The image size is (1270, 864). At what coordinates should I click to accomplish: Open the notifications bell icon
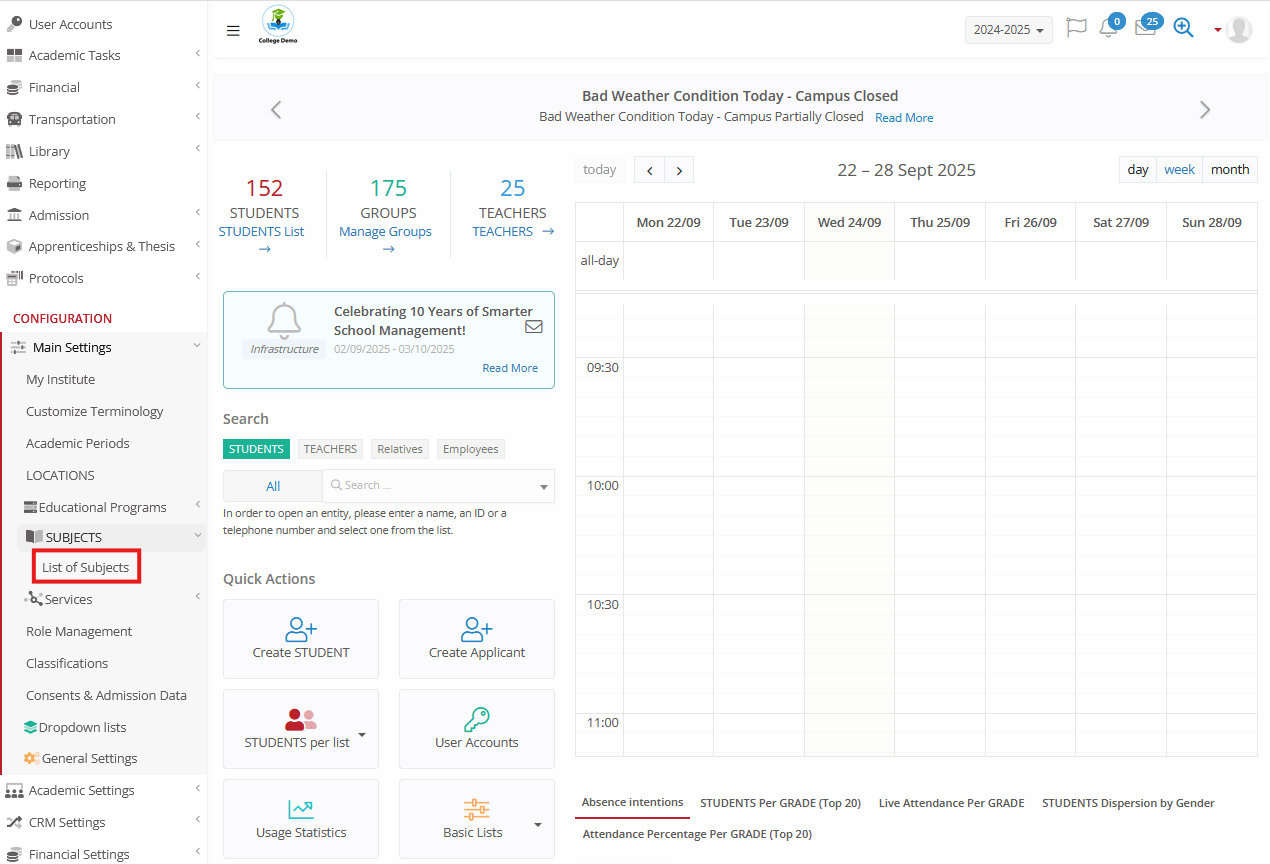[1108, 29]
